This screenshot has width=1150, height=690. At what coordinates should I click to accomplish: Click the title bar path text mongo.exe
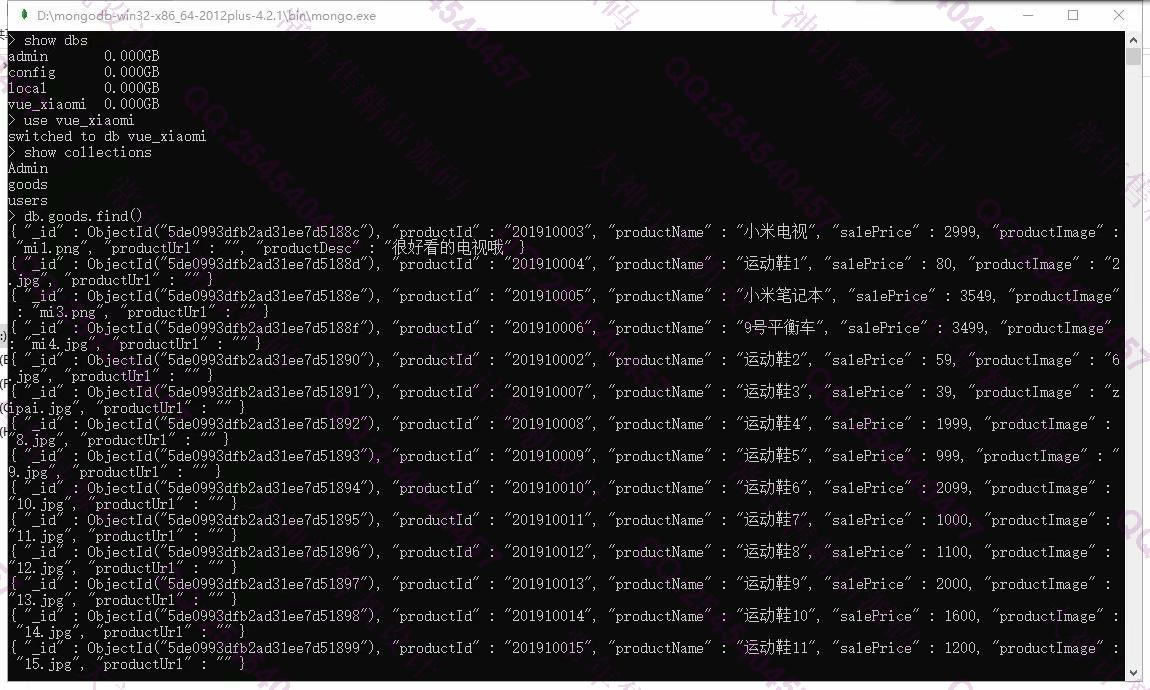(206, 15)
